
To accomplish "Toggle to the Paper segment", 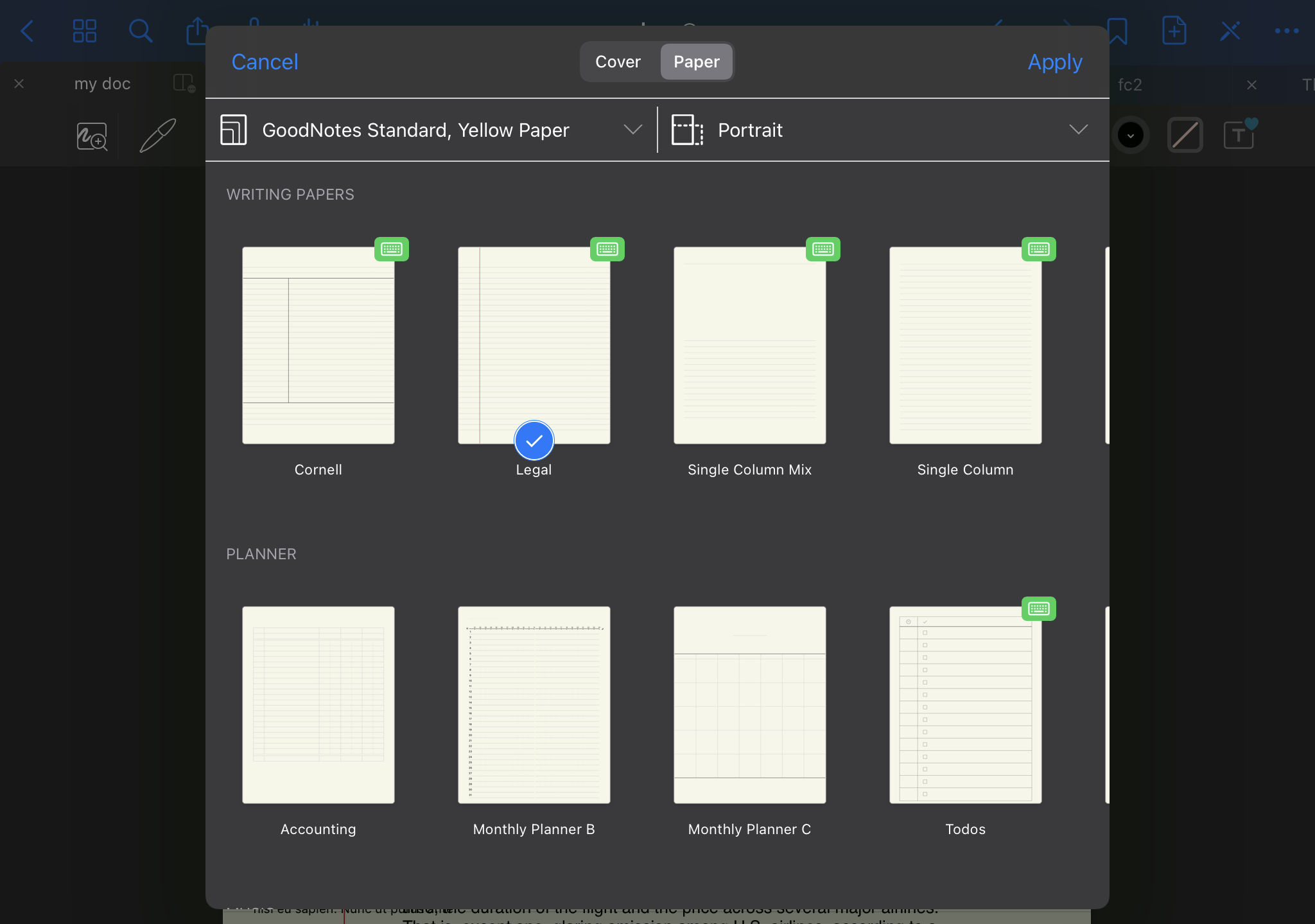I will [x=696, y=62].
